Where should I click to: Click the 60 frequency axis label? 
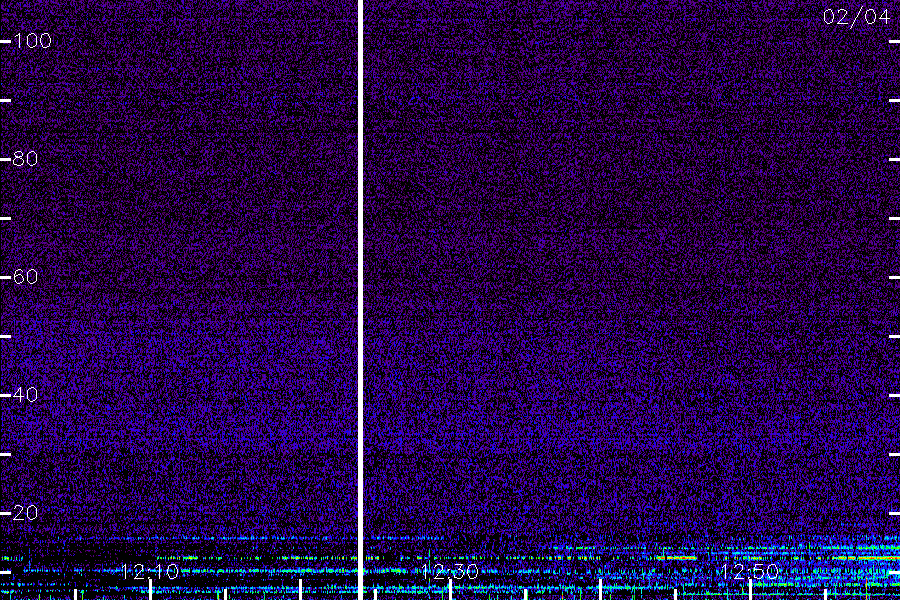click(25, 277)
